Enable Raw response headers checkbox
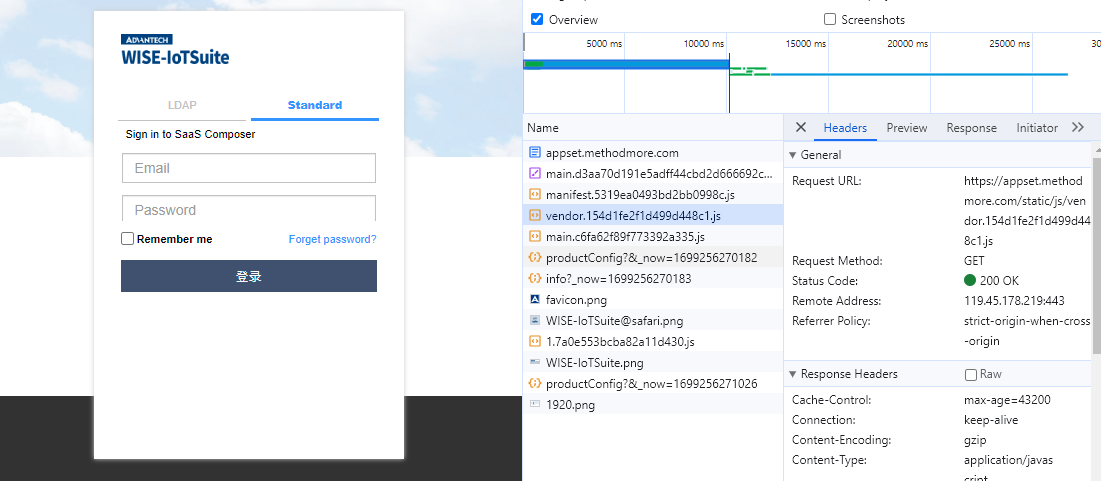The height and width of the screenshot is (481, 1101). point(970,374)
